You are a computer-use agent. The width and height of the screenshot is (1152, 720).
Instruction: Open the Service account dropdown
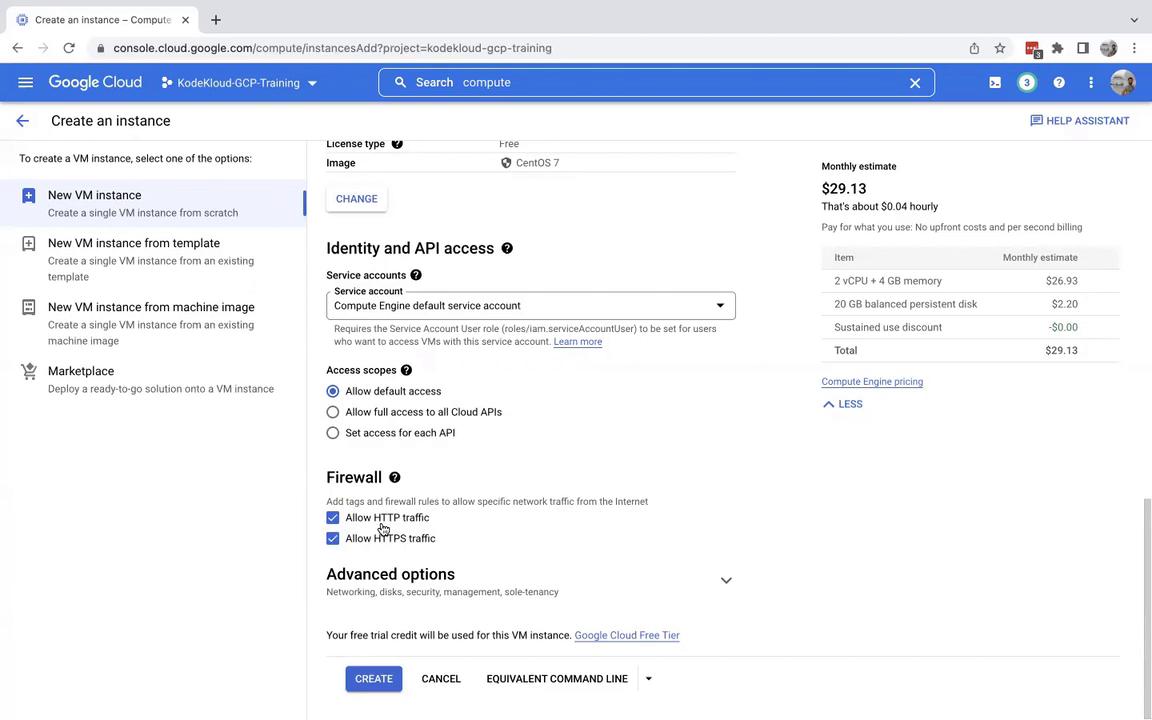530,306
